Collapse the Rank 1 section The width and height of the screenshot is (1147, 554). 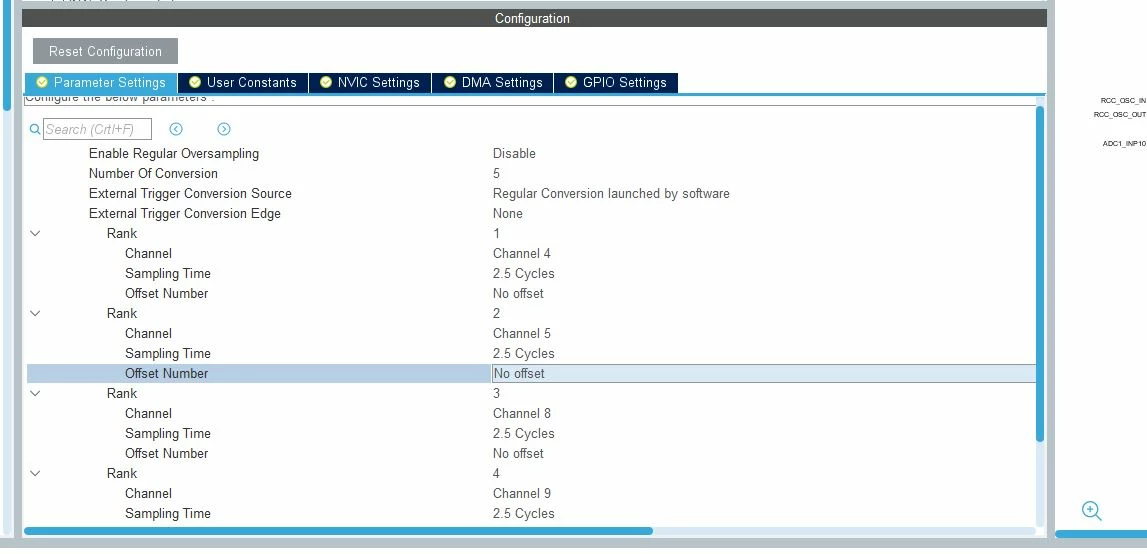point(34,233)
